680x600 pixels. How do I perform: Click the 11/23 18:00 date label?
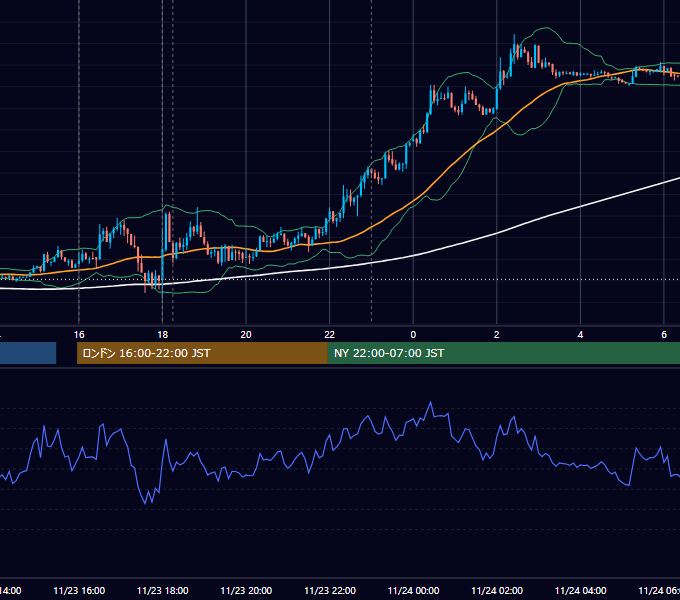(x=163, y=590)
